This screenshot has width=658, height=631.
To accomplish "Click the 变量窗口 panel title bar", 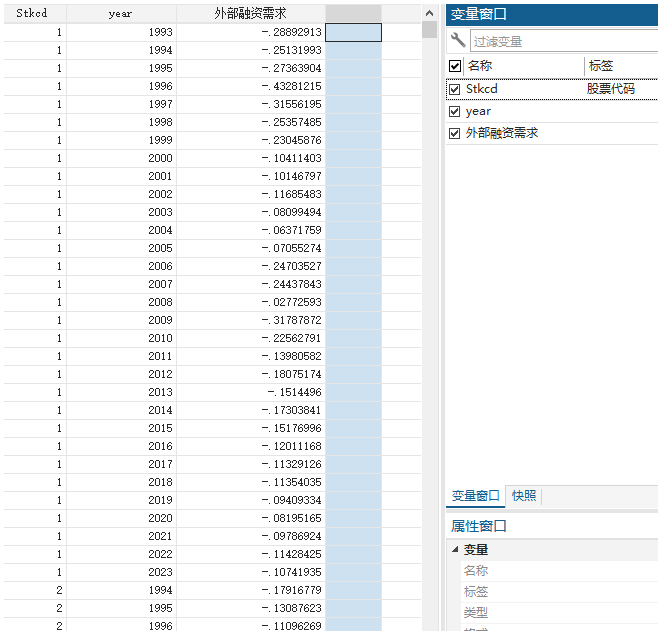I will 552,14.
